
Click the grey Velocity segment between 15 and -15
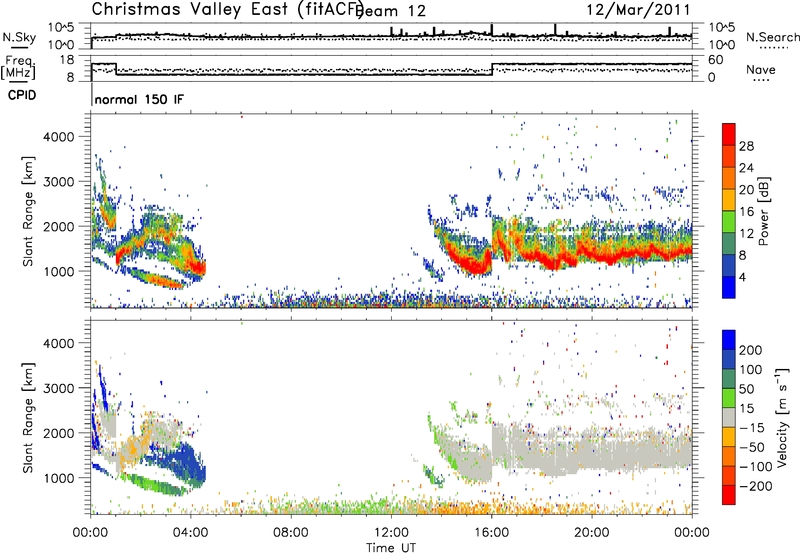tap(729, 418)
